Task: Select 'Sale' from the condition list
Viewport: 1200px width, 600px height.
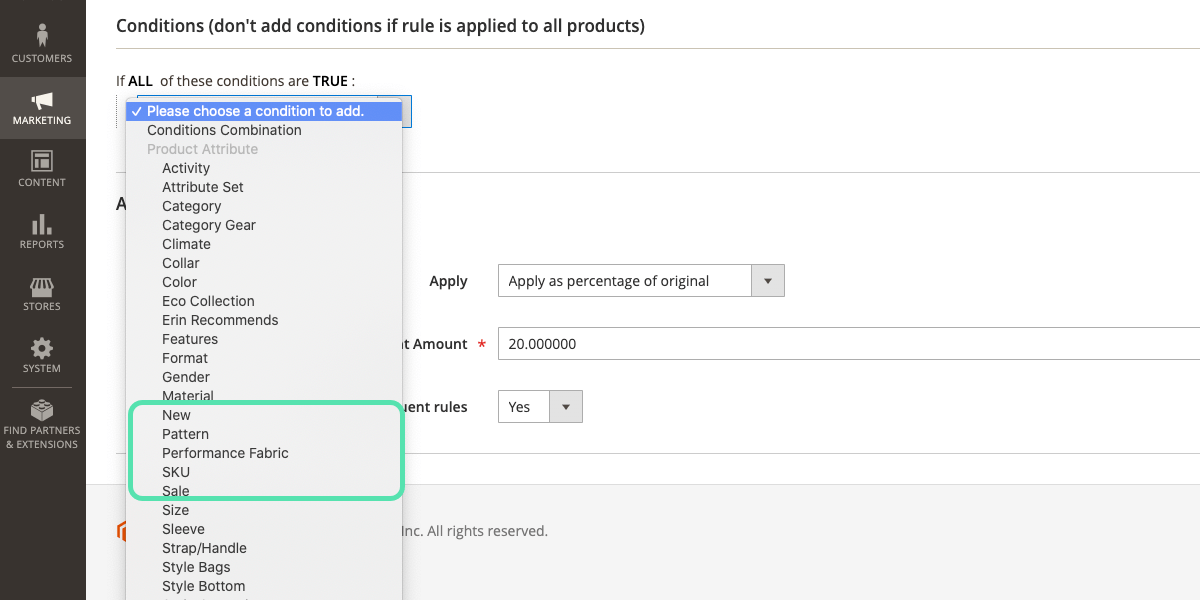Action: 175,490
